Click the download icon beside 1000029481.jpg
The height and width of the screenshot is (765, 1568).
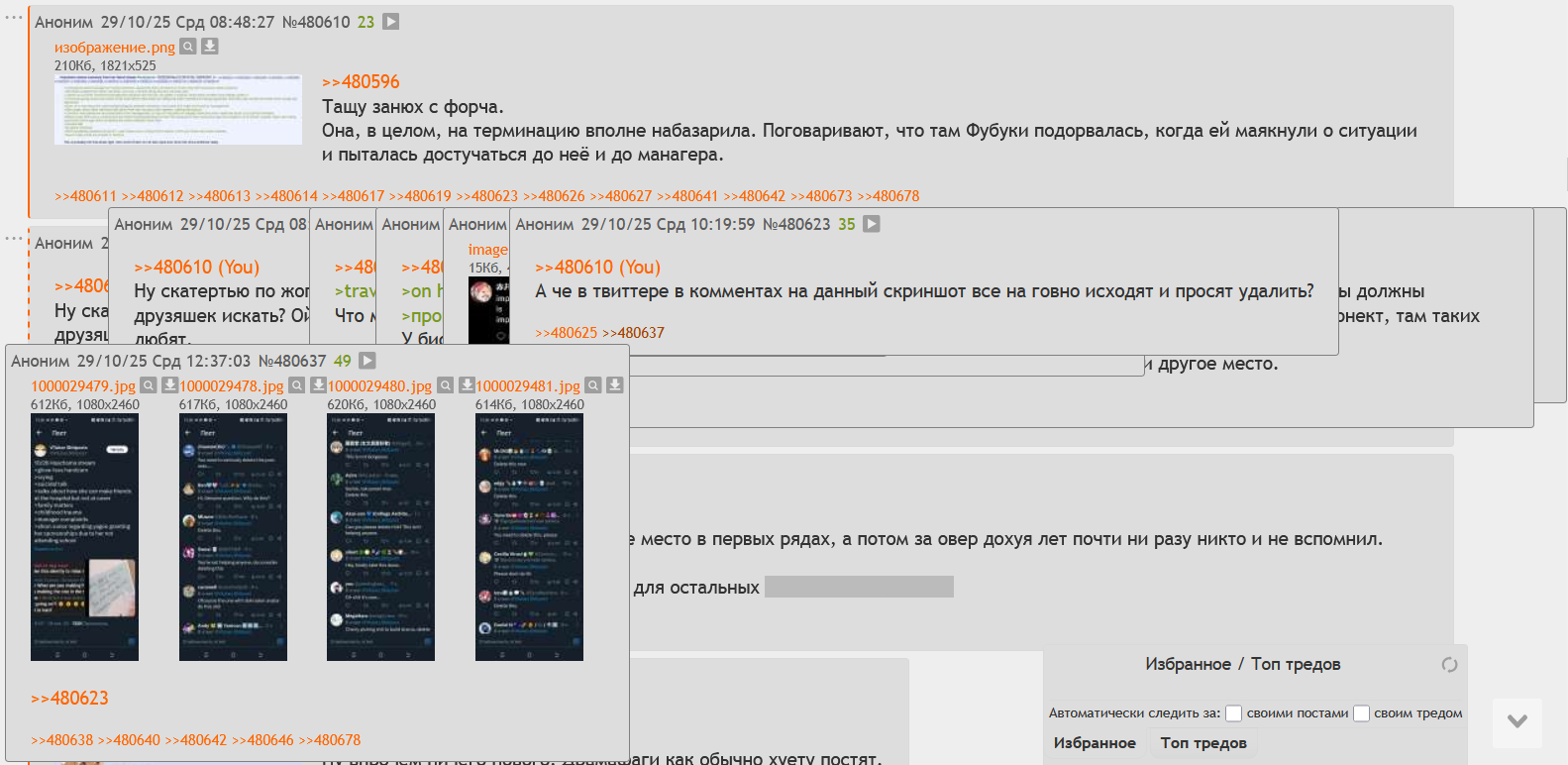coord(615,385)
